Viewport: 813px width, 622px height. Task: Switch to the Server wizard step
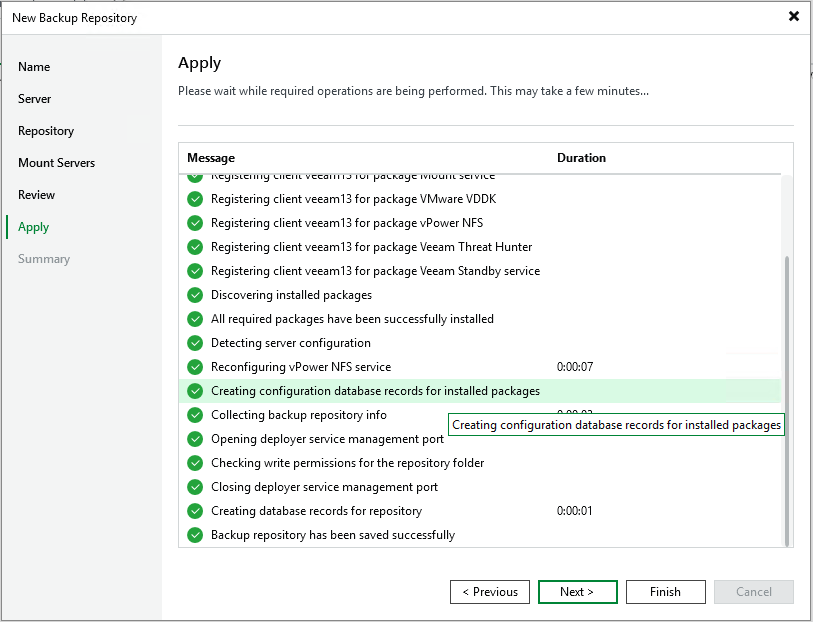[35, 99]
